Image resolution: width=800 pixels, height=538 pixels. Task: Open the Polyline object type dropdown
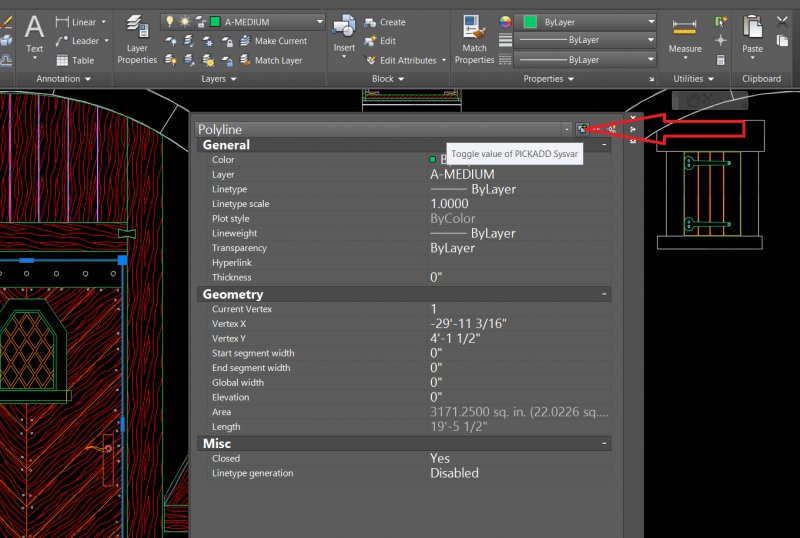click(566, 129)
